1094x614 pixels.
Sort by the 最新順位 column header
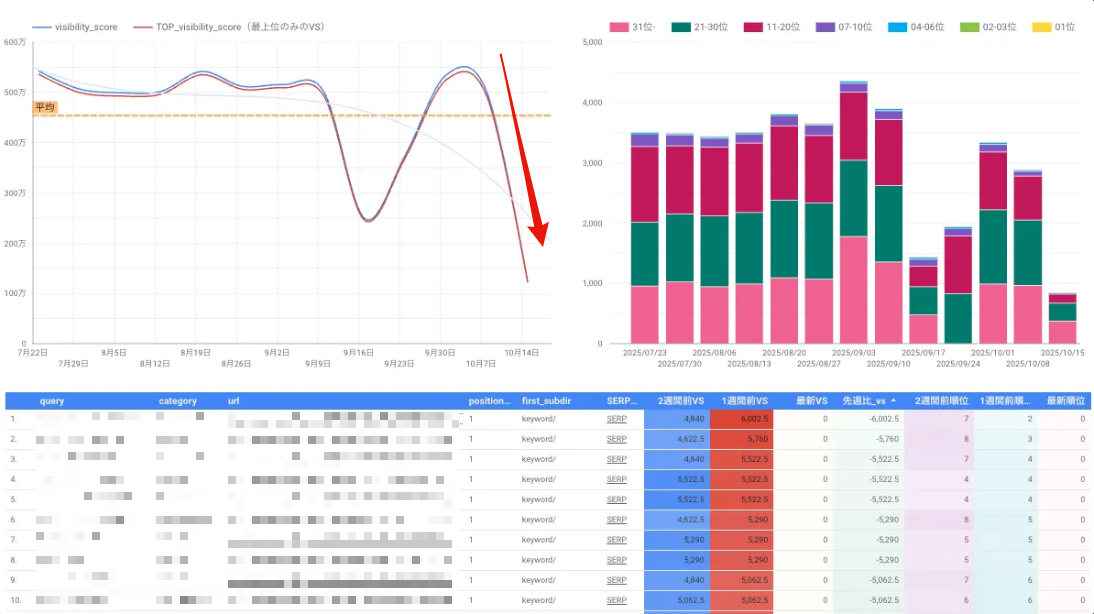[1065, 401]
